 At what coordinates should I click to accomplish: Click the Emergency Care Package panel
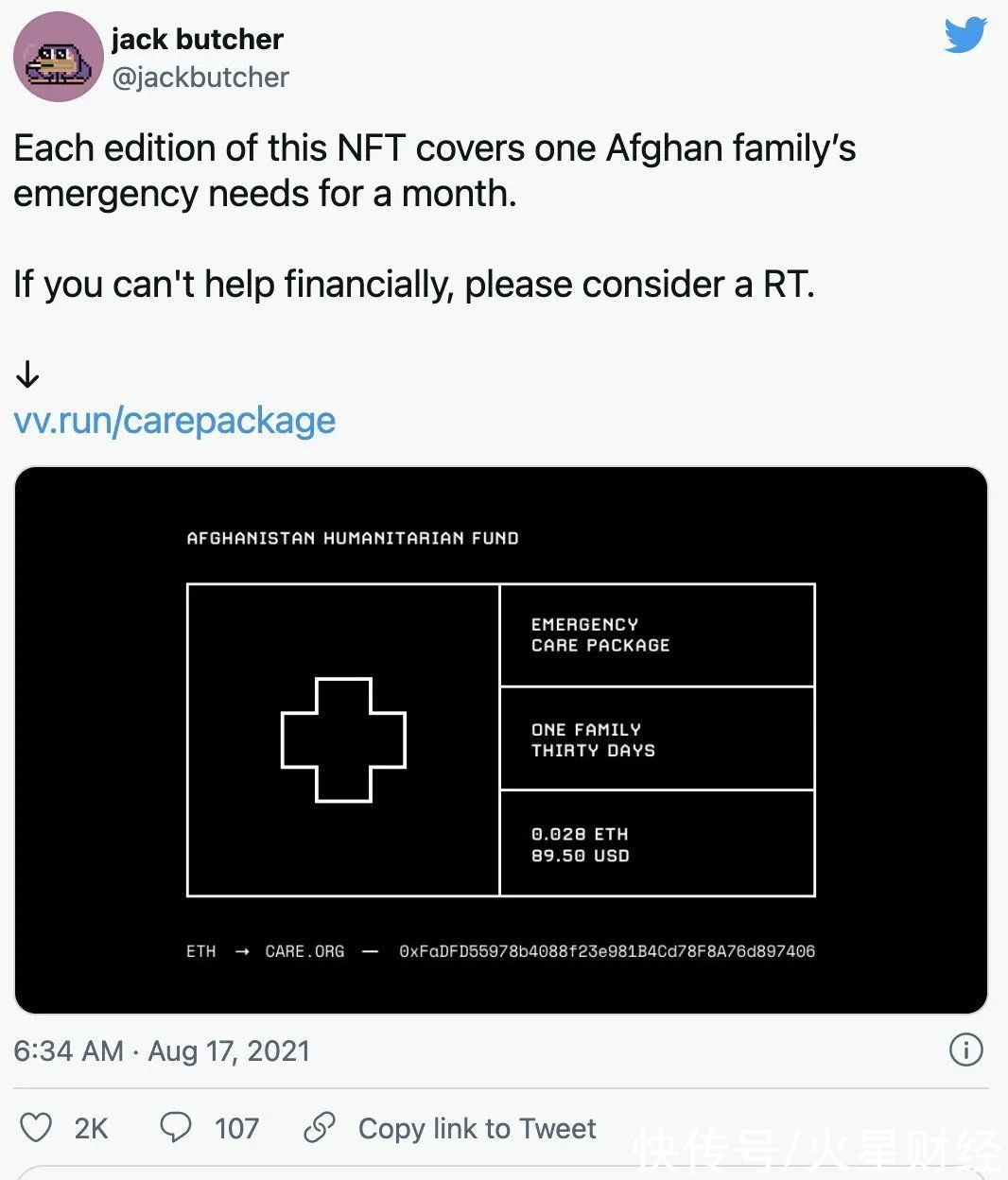657,635
